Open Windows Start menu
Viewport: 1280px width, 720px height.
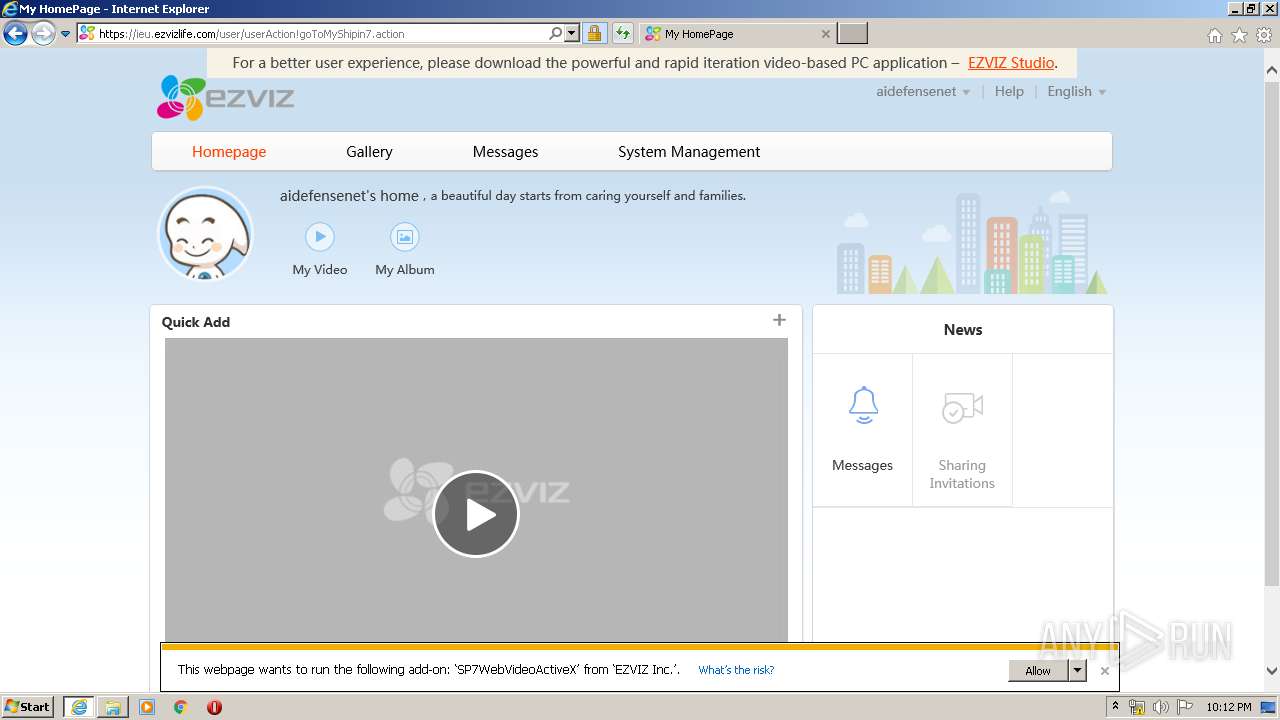click(28, 706)
